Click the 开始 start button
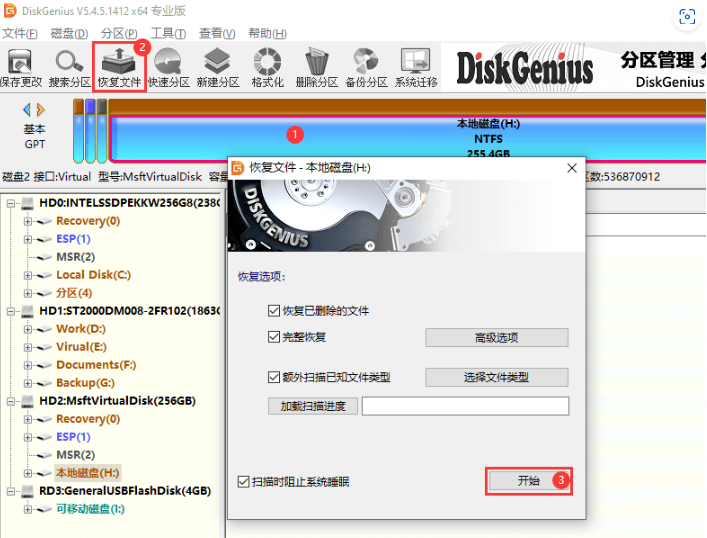This screenshot has height=538, width=707. [528, 481]
